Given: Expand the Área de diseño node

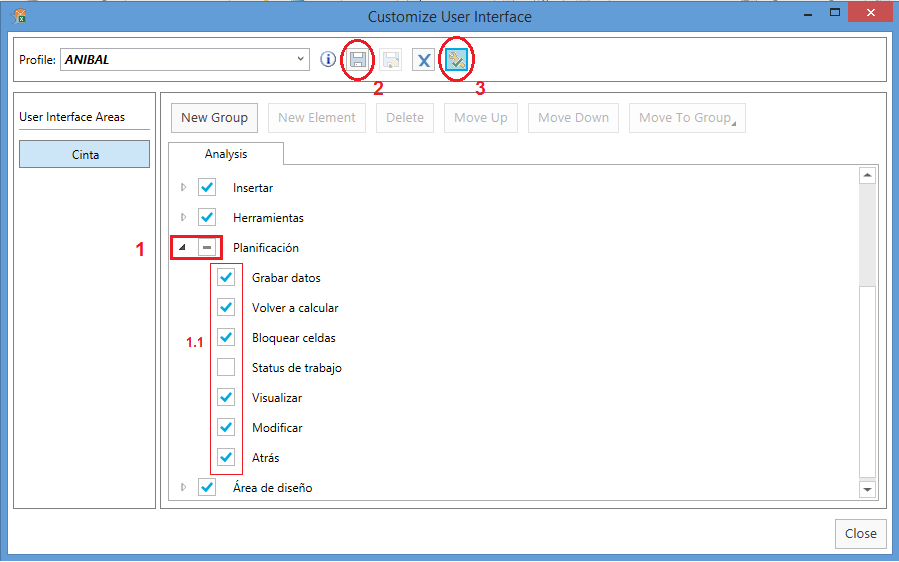Looking at the screenshot, I should 183,487.
